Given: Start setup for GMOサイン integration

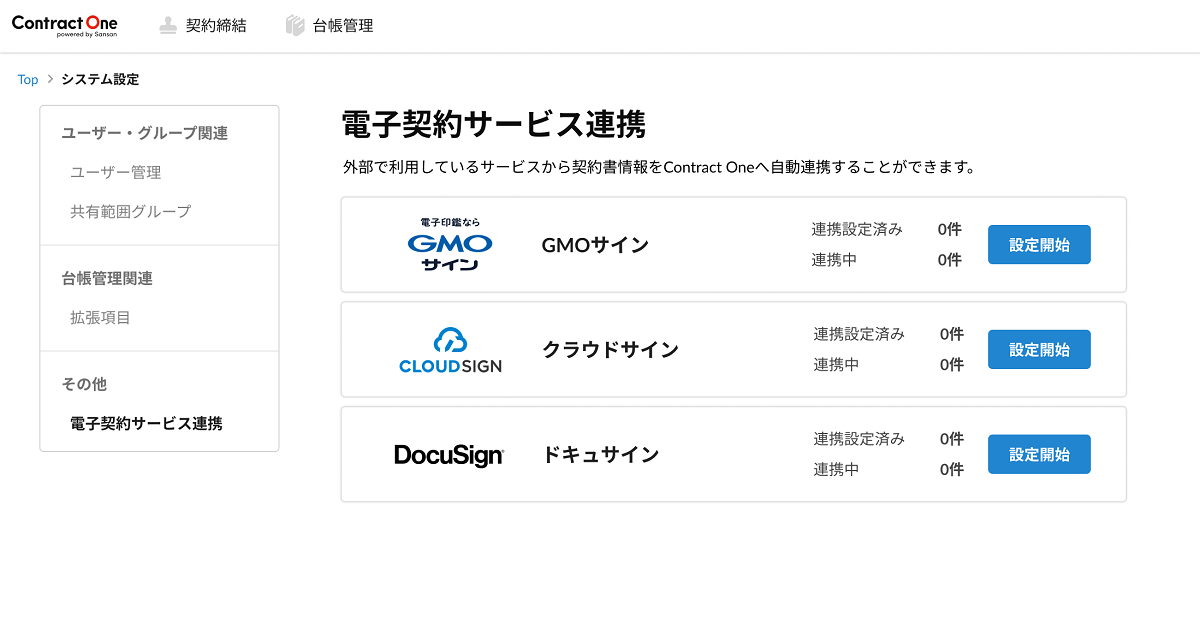Looking at the screenshot, I should pyautogui.click(x=1038, y=244).
